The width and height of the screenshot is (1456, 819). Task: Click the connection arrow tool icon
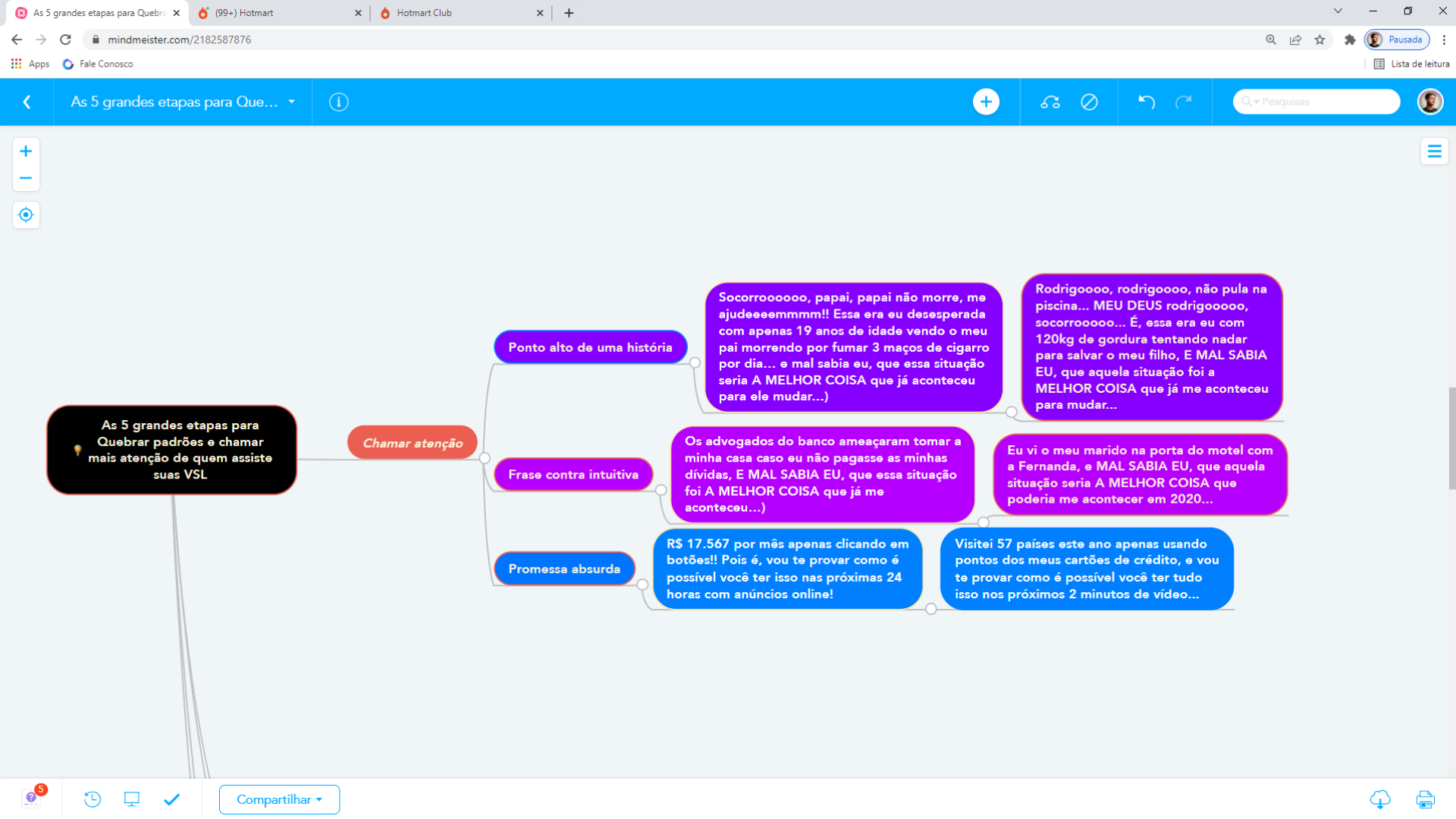[1050, 102]
